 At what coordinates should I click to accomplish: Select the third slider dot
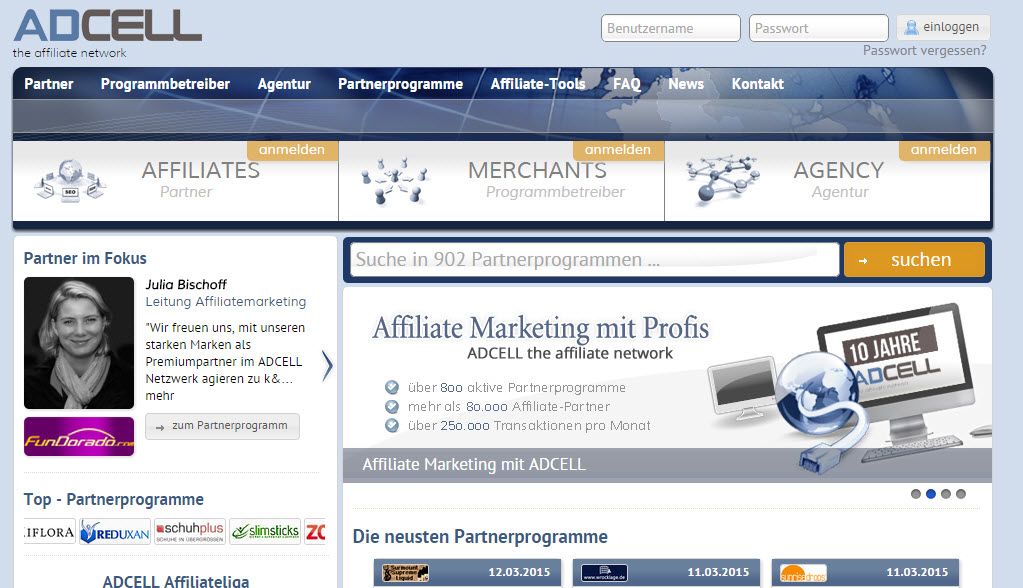(x=946, y=494)
